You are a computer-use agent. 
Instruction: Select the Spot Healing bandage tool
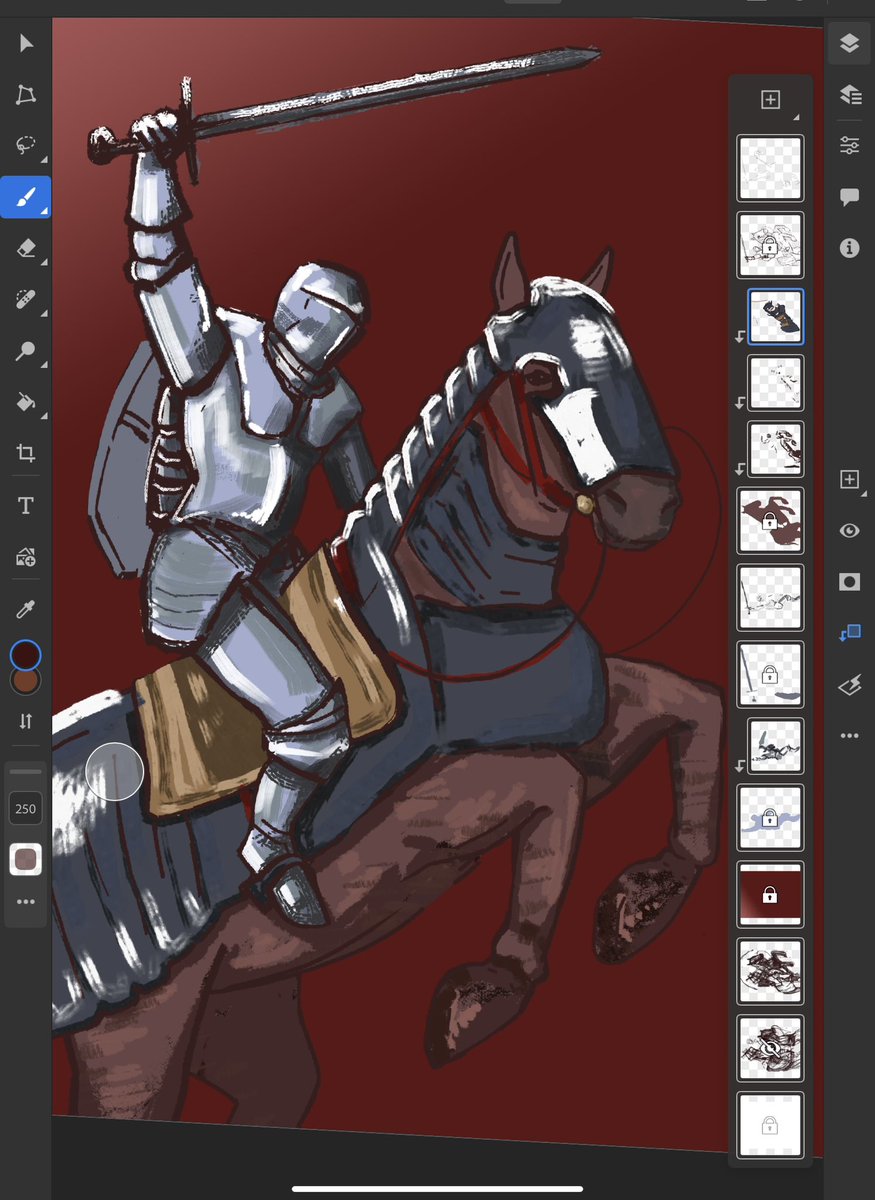[x=26, y=300]
